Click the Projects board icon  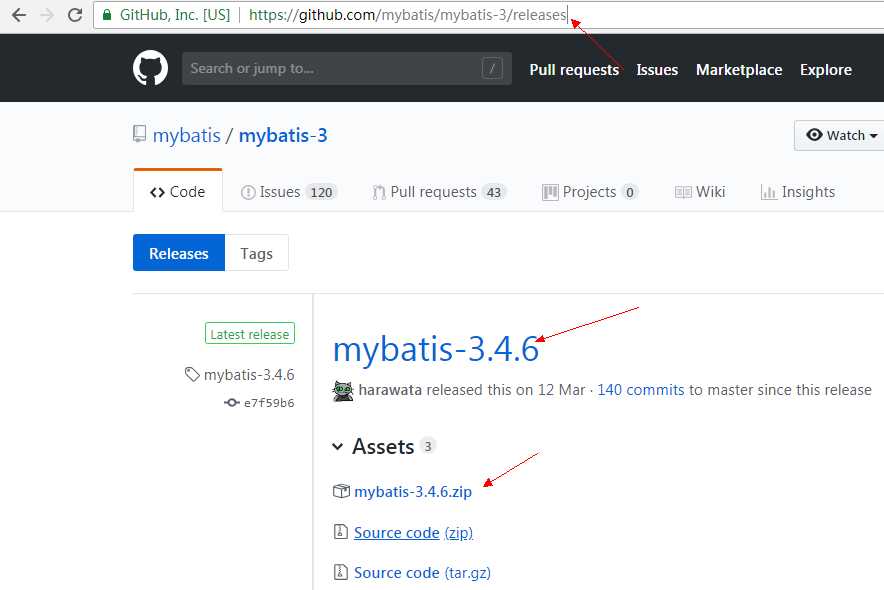[550, 193]
